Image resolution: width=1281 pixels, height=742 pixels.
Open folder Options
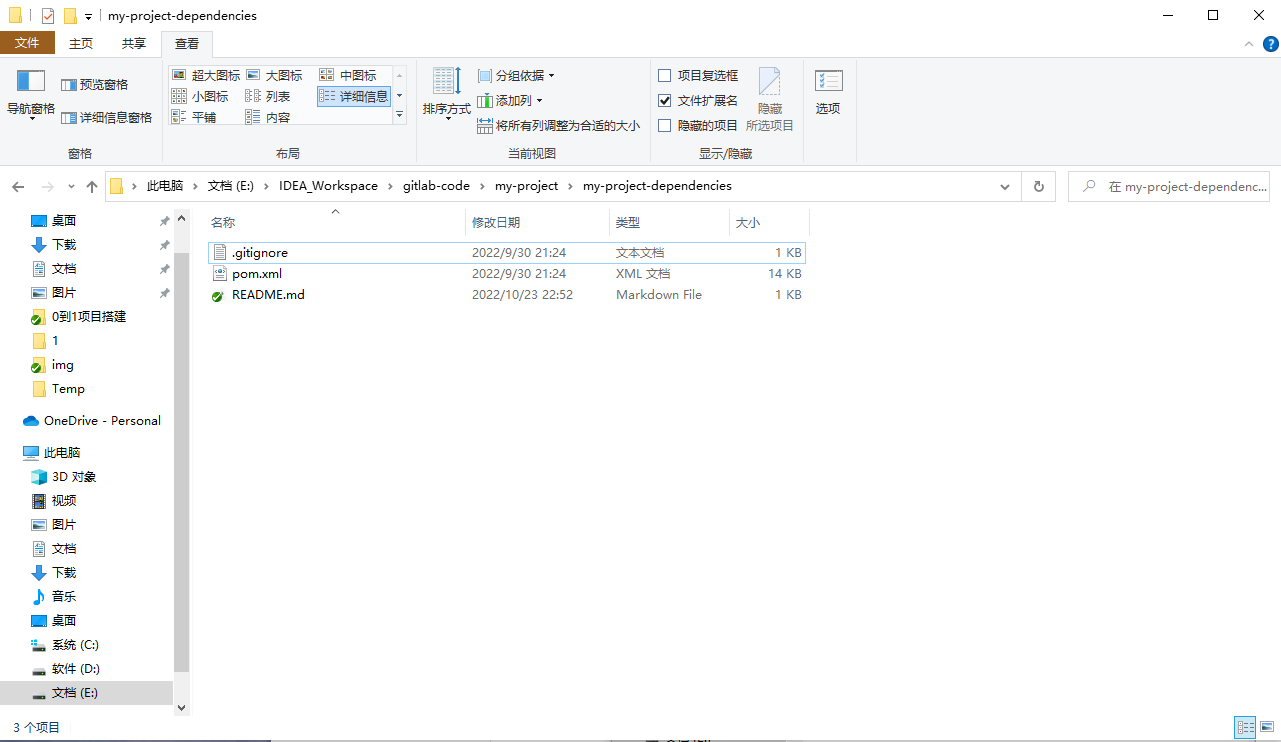click(x=828, y=95)
